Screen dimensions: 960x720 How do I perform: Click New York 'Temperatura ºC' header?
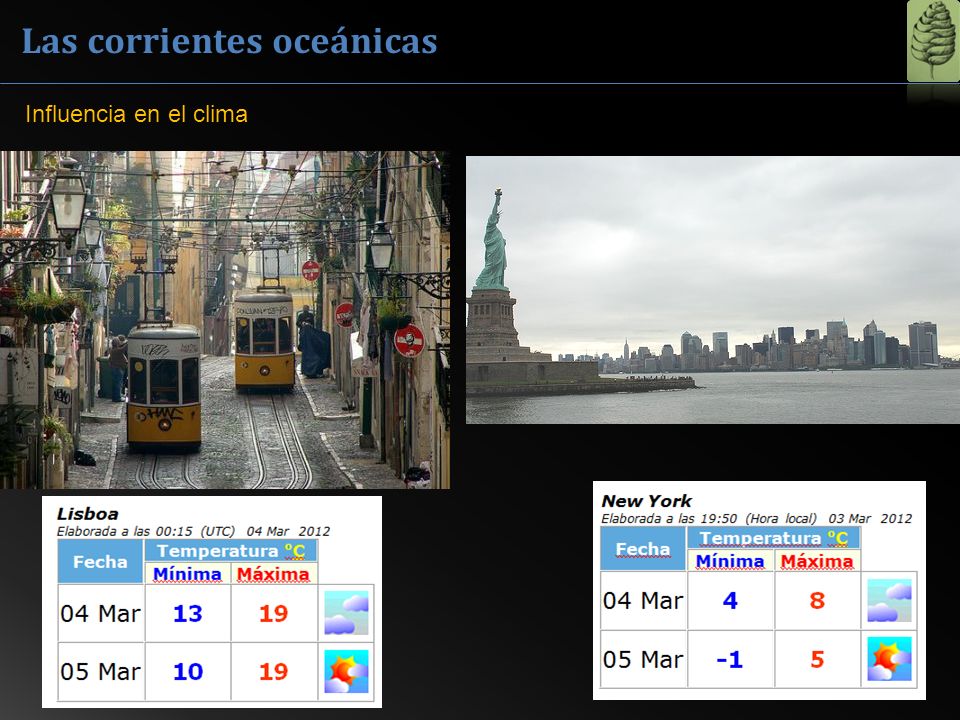774,538
